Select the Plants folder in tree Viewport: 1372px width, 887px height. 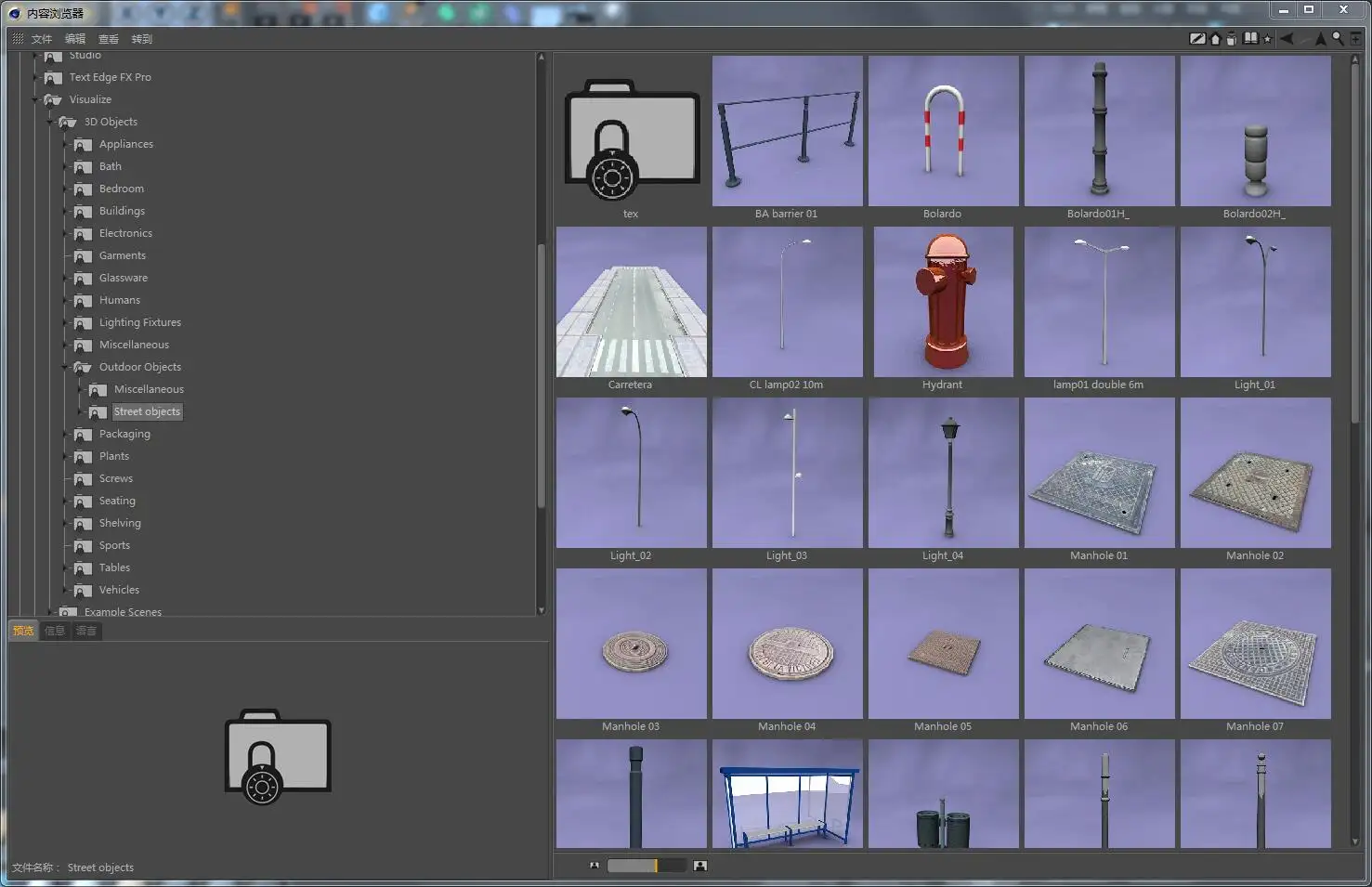pos(114,456)
